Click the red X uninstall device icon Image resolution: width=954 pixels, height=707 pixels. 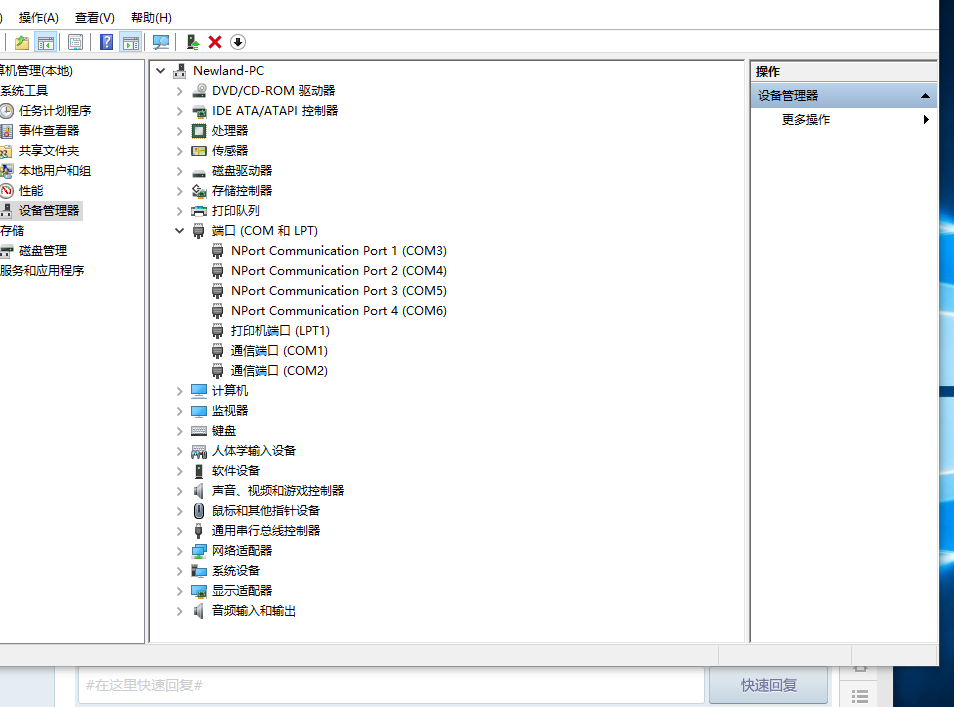click(215, 42)
